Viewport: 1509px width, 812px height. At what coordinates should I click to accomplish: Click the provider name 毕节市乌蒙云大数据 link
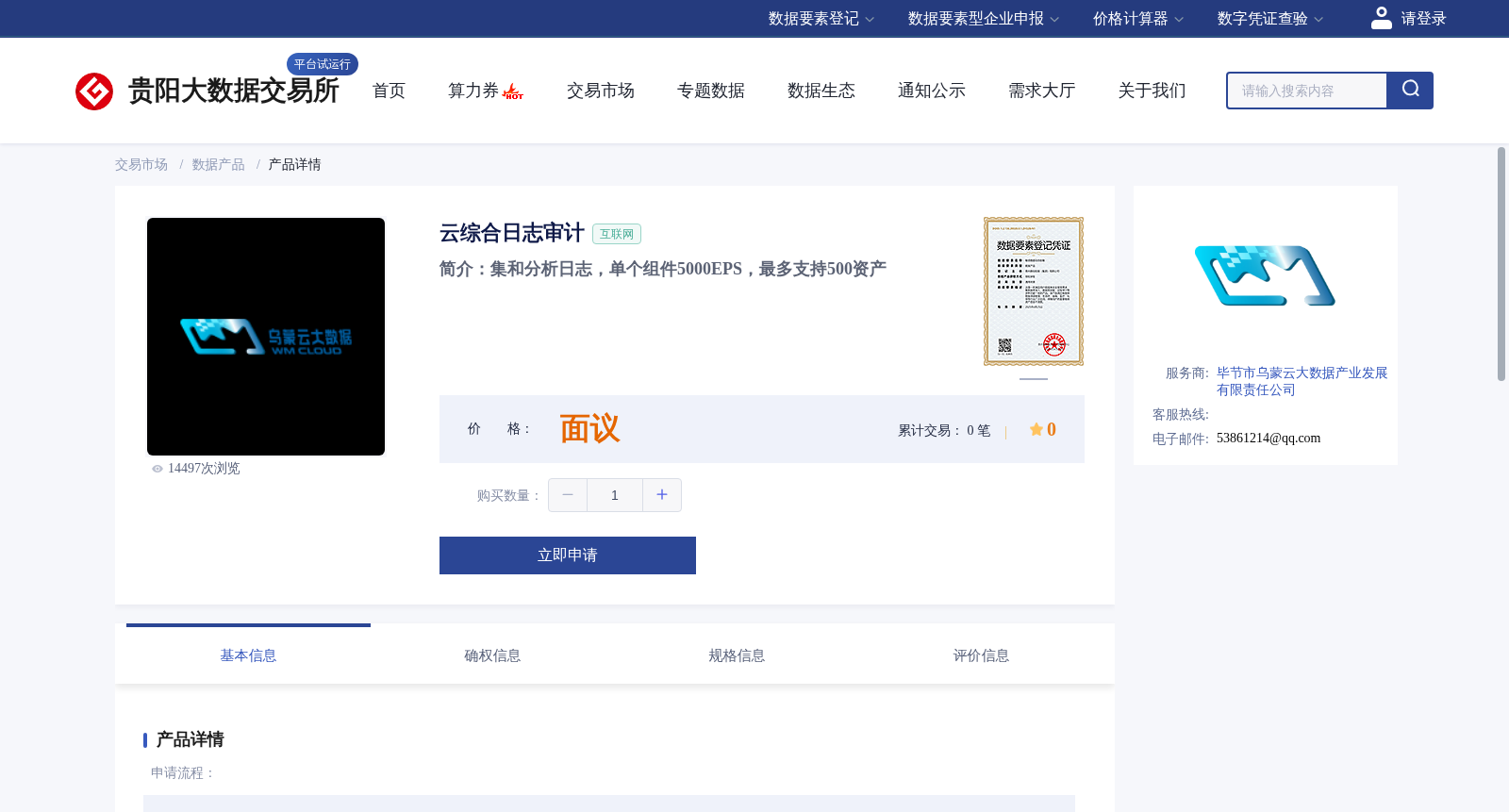click(1302, 381)
